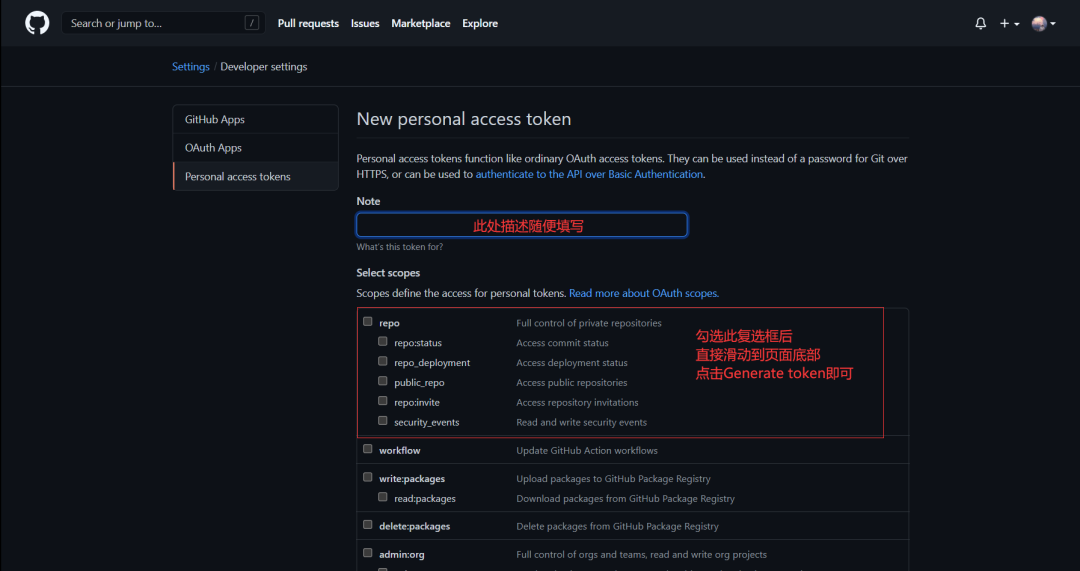Click Delete packages from GitHub Package Registry text
Image resolution: width=1080 pixels, height=571 pixels.
(x=618, y=526)
